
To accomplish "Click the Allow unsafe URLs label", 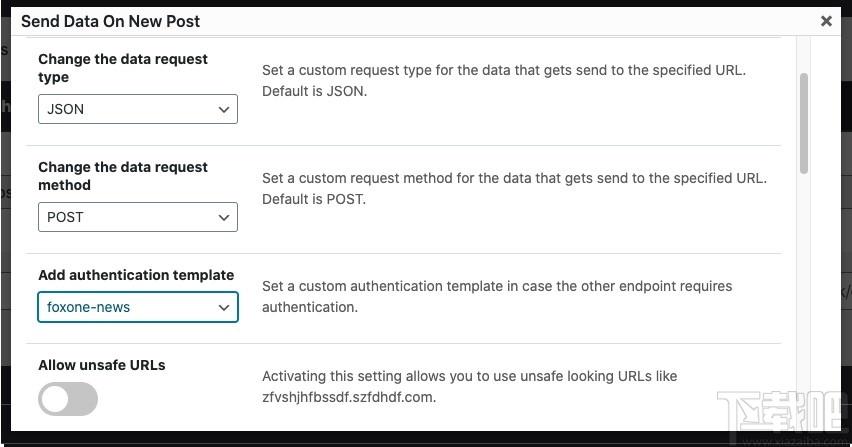I will pos(102,365).
